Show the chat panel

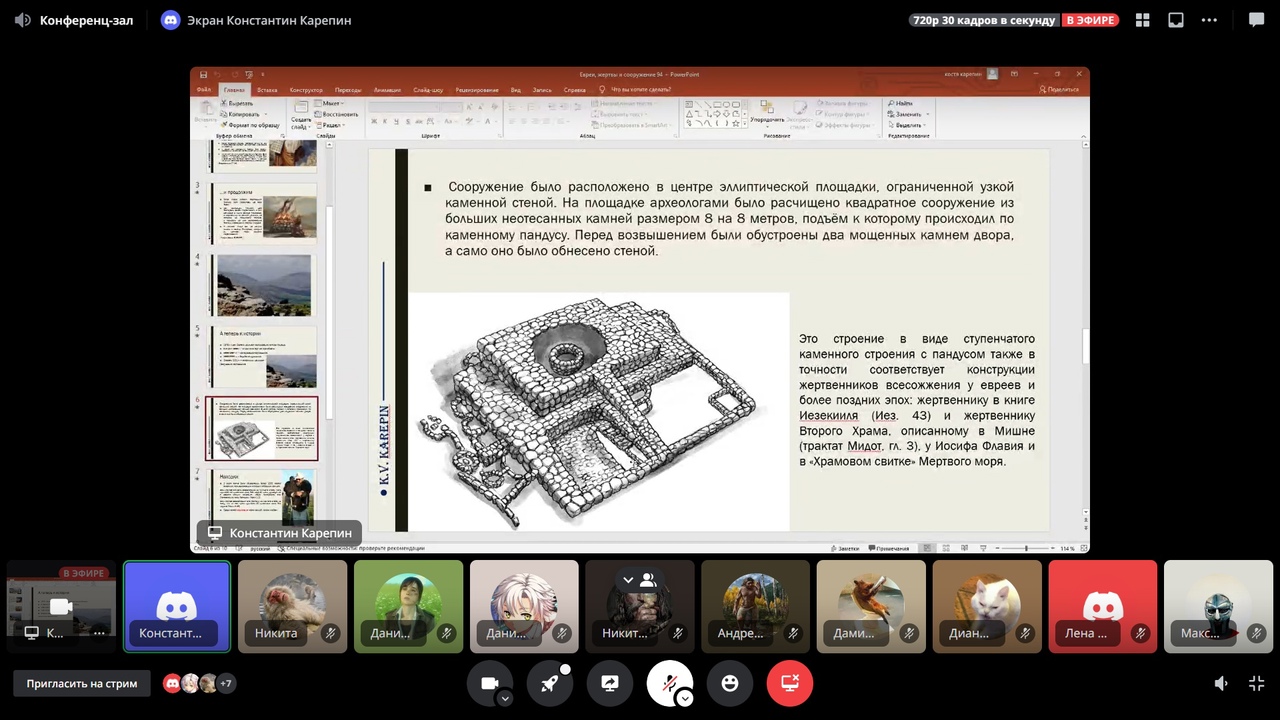click(1257, 20)
